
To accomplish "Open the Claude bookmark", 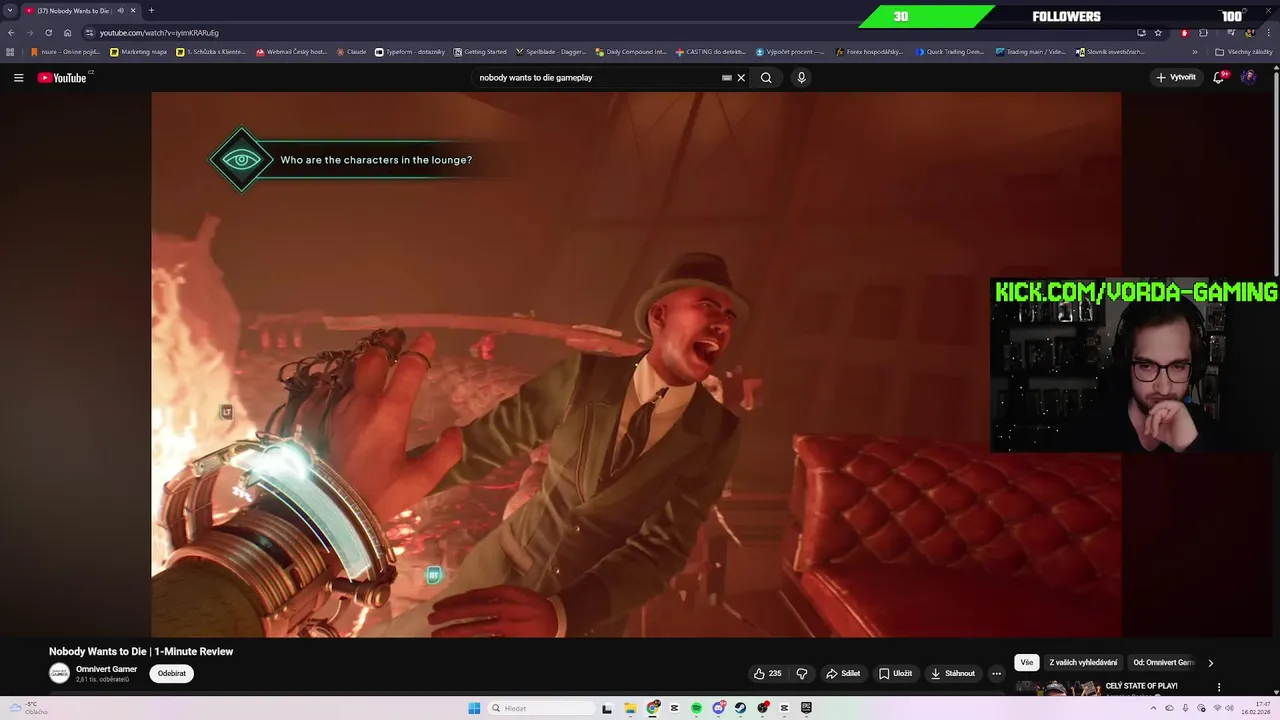I will 351,52.
